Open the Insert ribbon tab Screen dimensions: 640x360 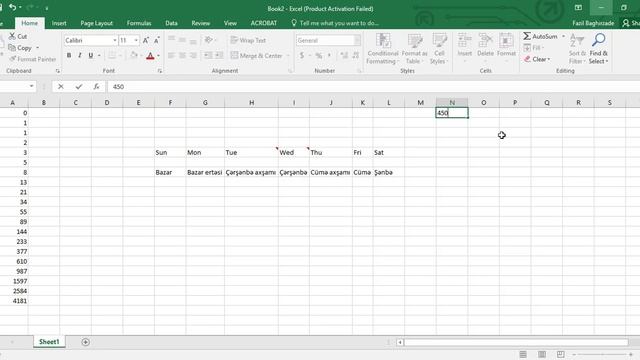pyautogui.click(x=59, y=23)
